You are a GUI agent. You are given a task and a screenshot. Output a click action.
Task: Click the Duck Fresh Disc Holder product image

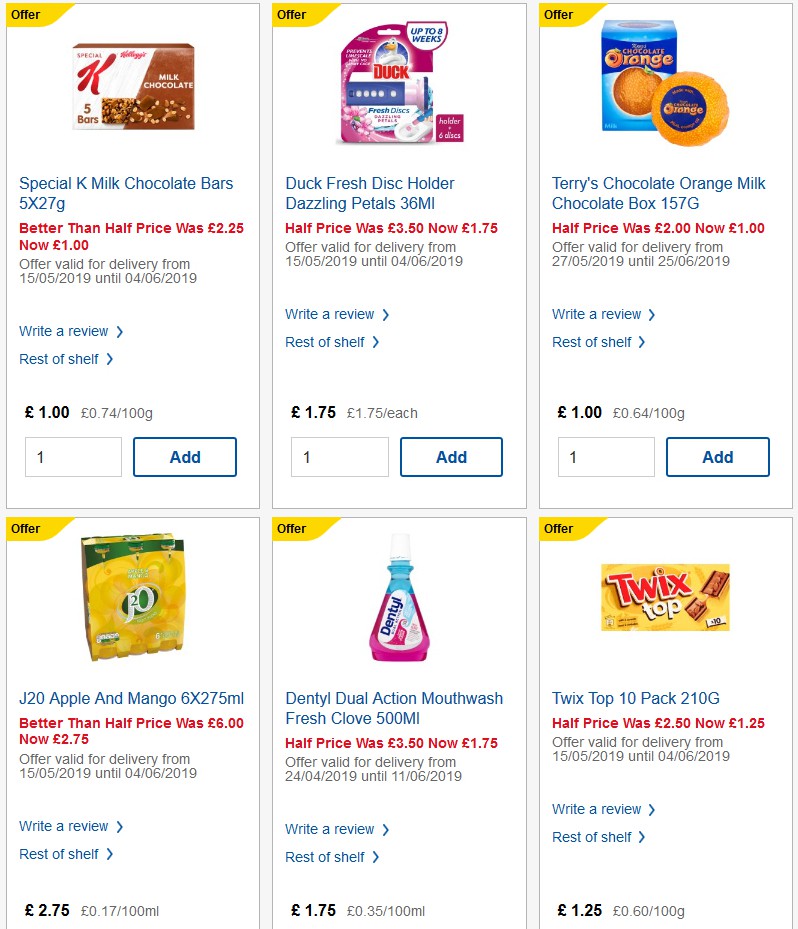tap(398, 85)
